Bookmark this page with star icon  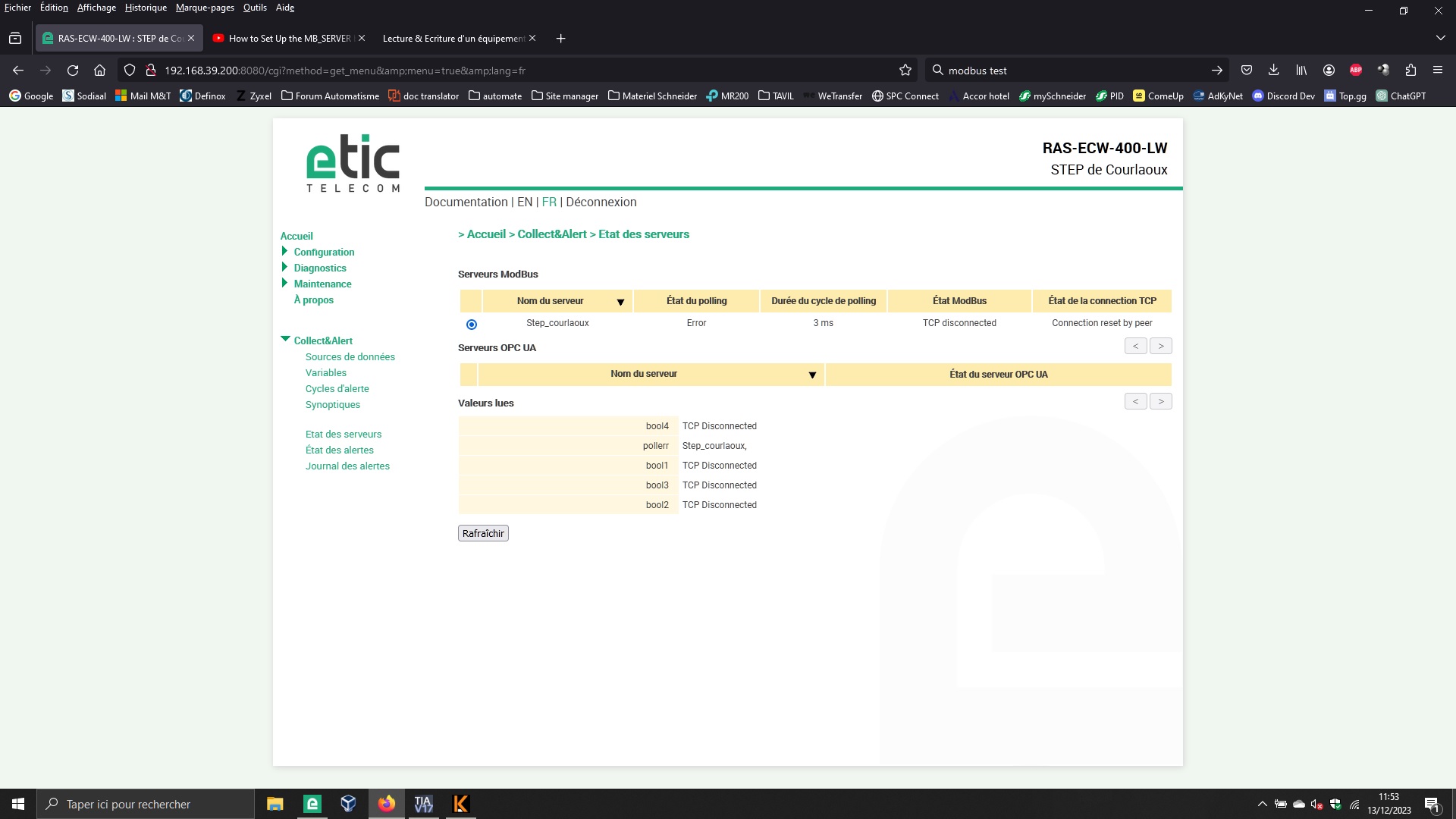(905, 70)
